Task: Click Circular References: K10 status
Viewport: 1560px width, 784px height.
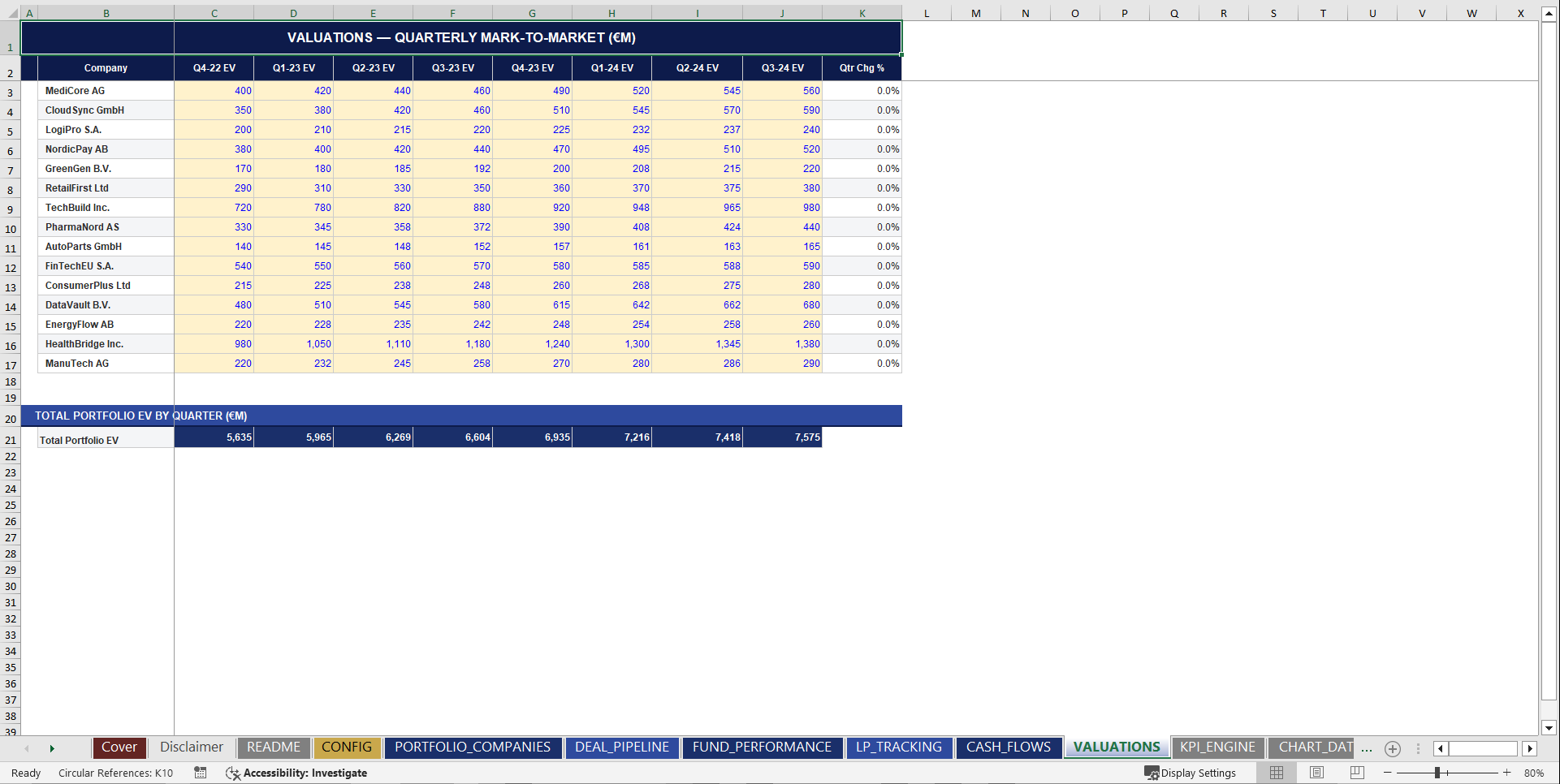Action: coord(115,773)
